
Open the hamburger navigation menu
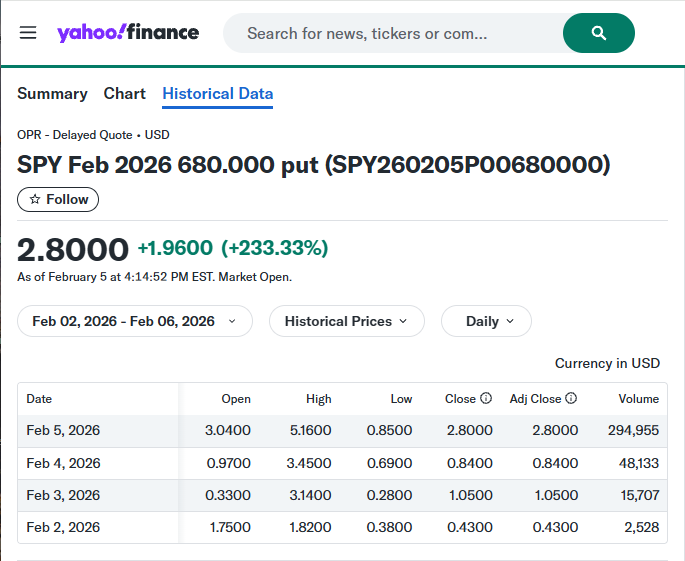[28, 33]
